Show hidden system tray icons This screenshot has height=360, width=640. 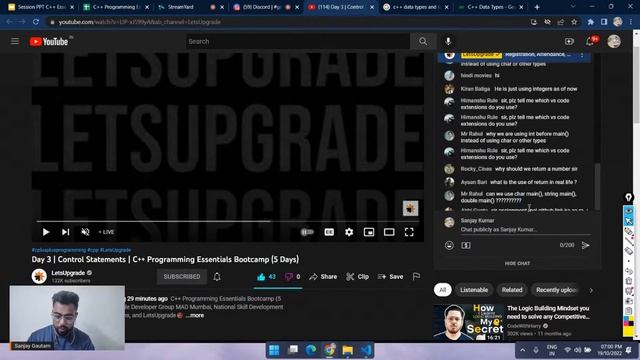(522, 350)
